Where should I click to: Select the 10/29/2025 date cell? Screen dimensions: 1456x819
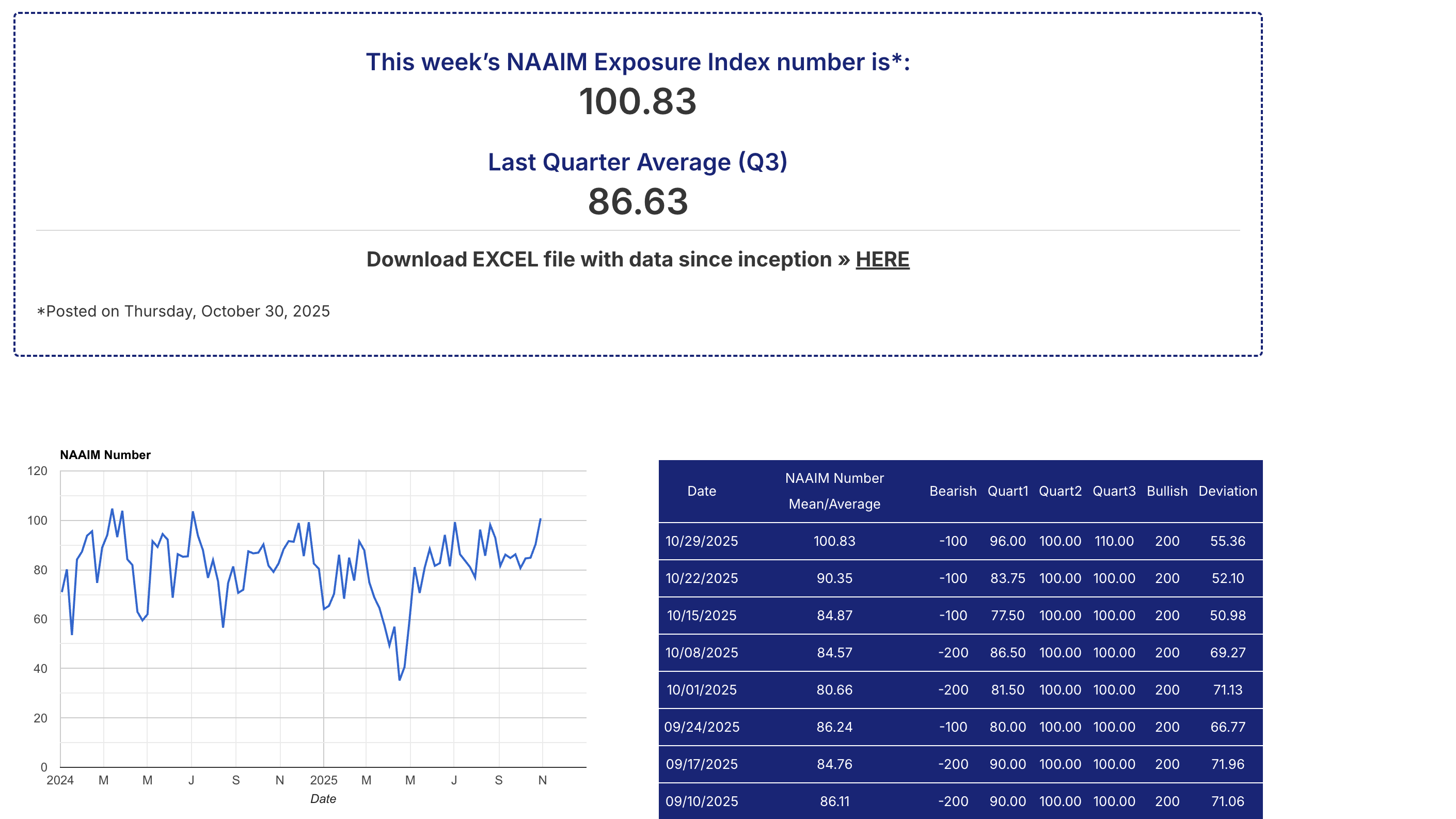702,541
